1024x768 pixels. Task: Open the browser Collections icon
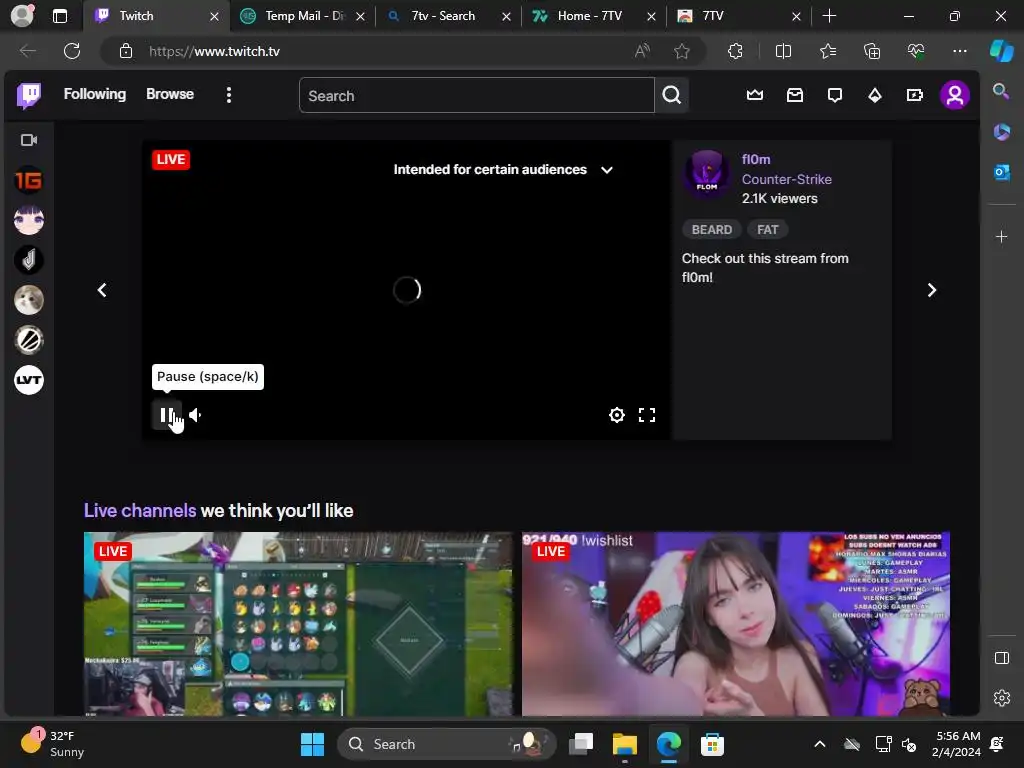[872, 51]
